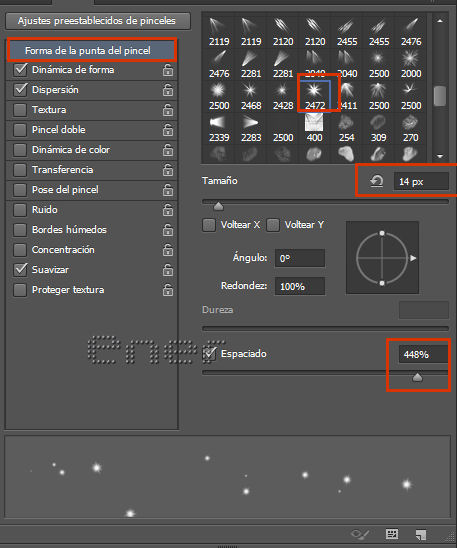
Task: Uncheck the Dispersión checkbox
Action: (x=20, y=90)
